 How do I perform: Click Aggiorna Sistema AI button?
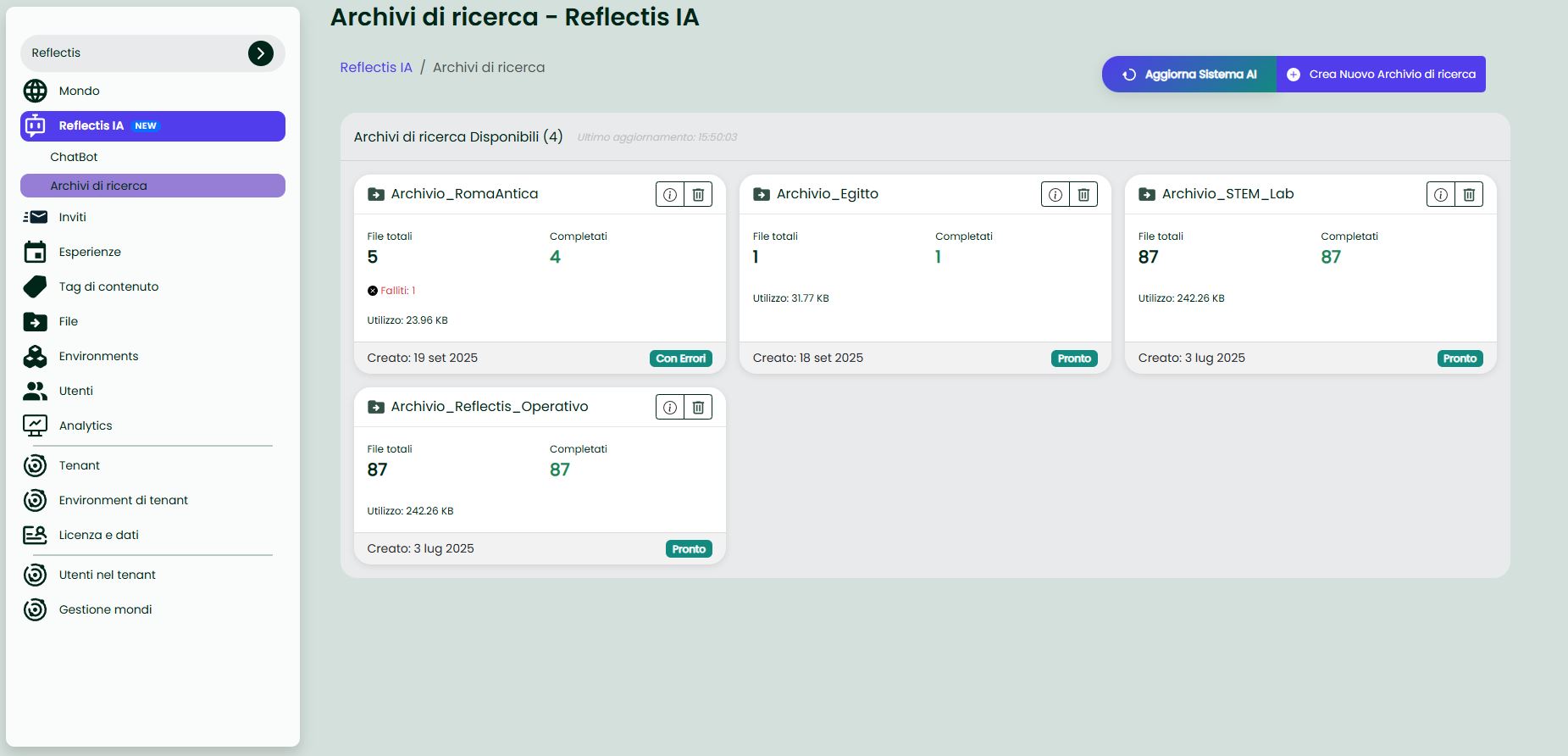[1189, 75]
